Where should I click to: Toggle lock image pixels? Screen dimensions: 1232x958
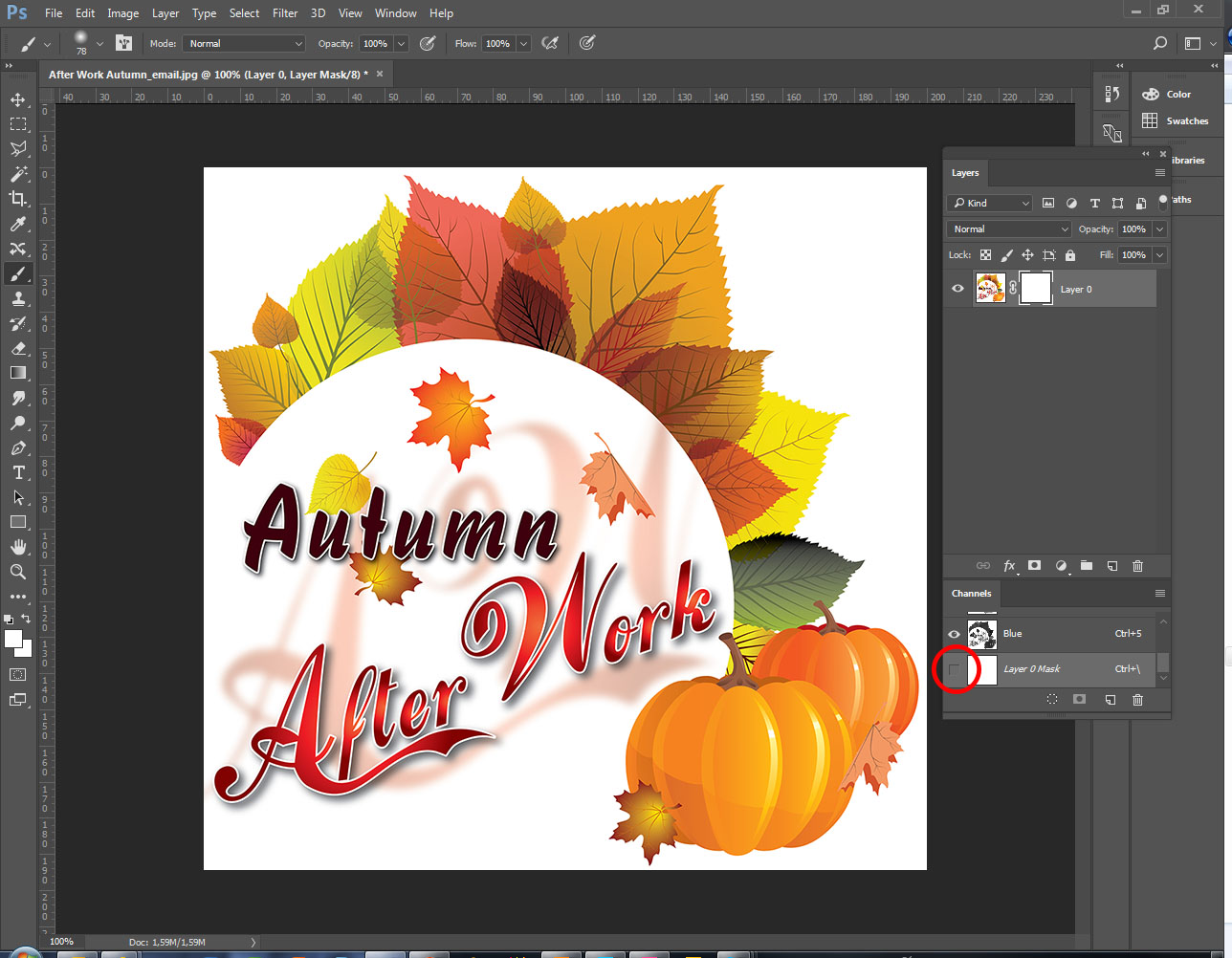tap(1006, 255)
